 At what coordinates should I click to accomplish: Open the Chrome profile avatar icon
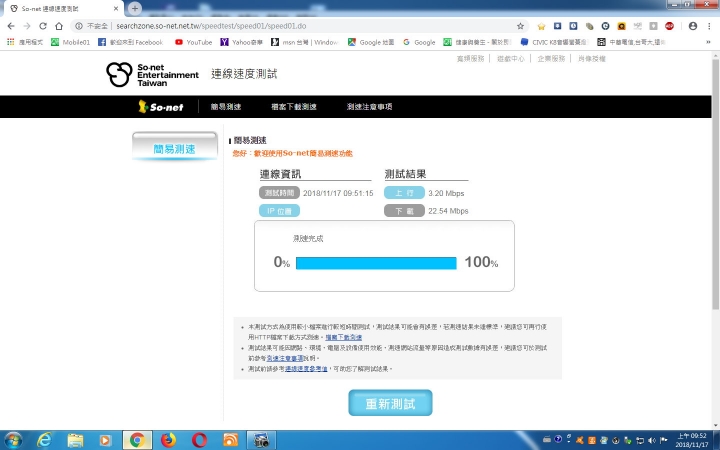pos(693,26)
